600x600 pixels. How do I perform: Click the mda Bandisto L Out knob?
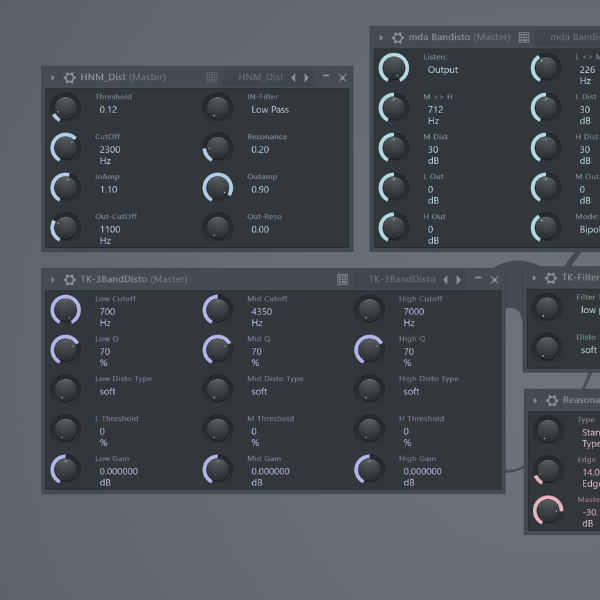click(394, 188)
